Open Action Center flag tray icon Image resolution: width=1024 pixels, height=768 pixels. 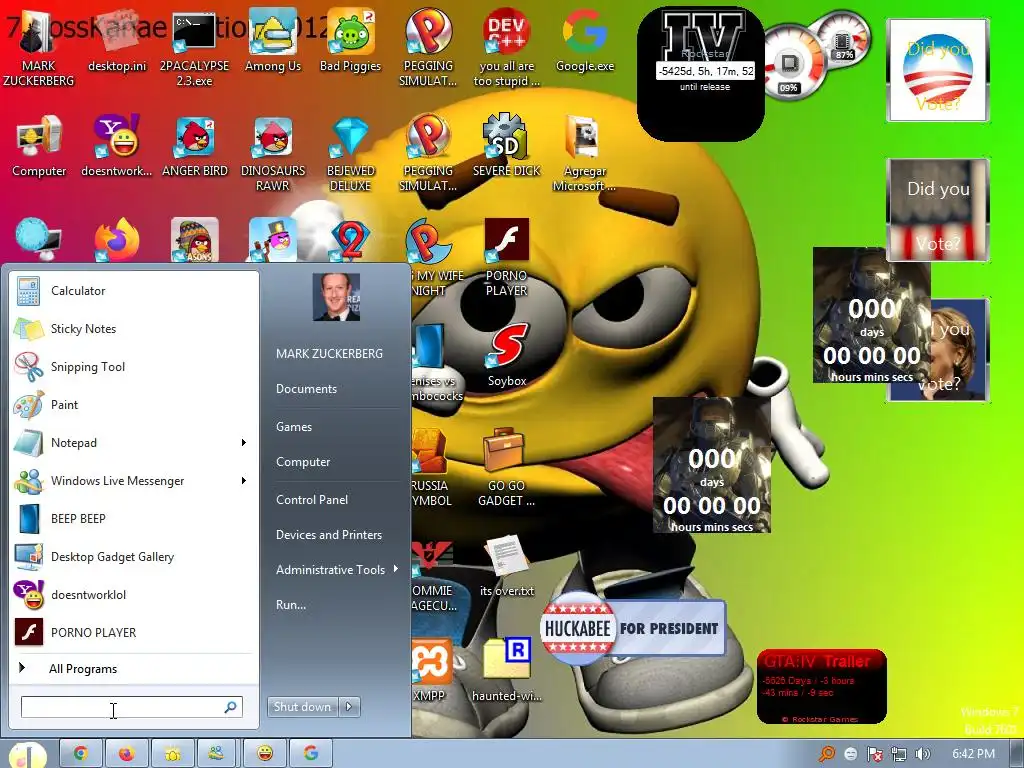click(874, 754)
